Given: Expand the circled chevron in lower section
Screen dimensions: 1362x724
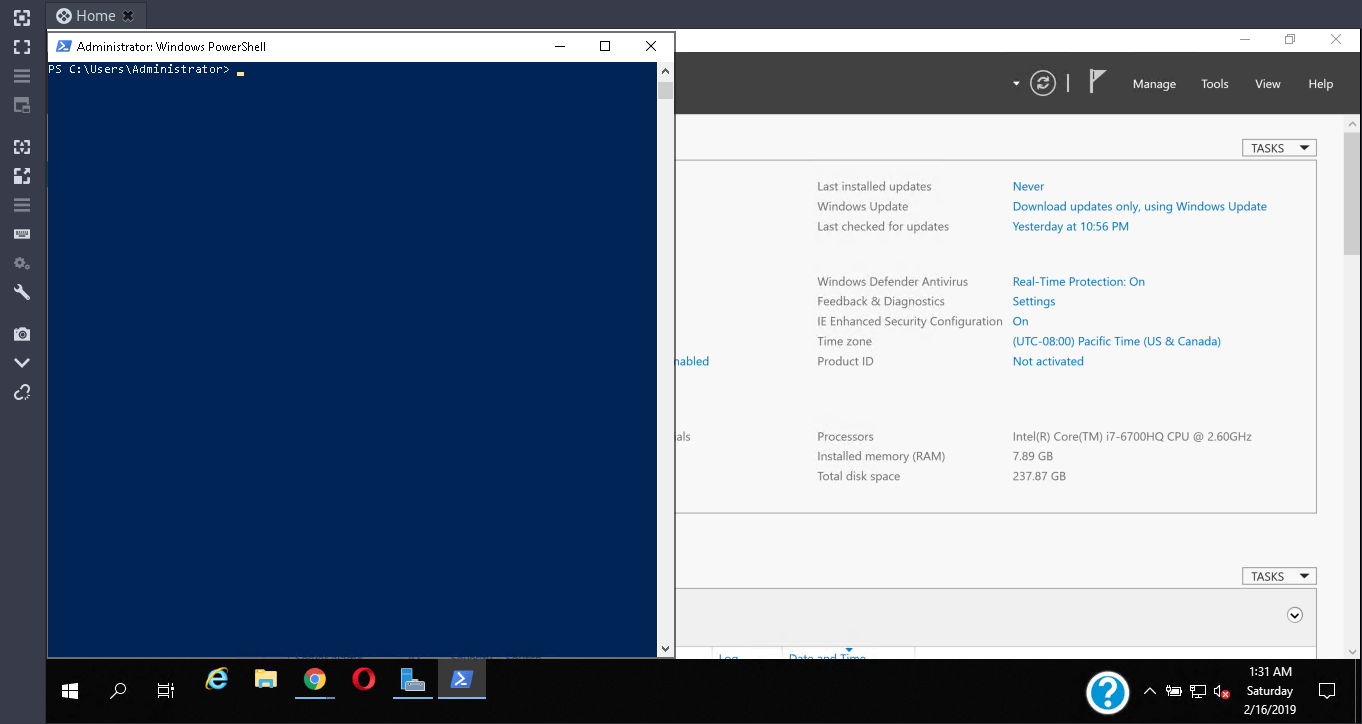Looking at the screenshot, I should [x=1295, y=615].
